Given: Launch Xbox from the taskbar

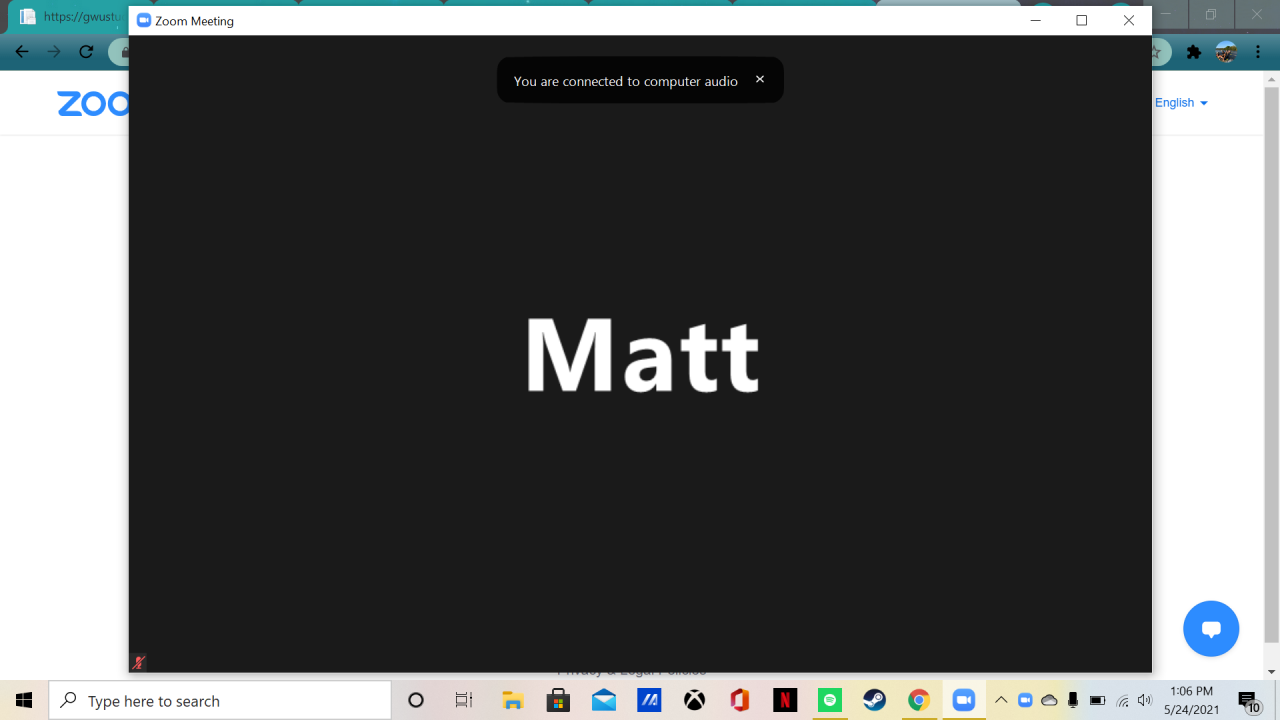Looking at the screenshot, I should [x=694, y=700].
